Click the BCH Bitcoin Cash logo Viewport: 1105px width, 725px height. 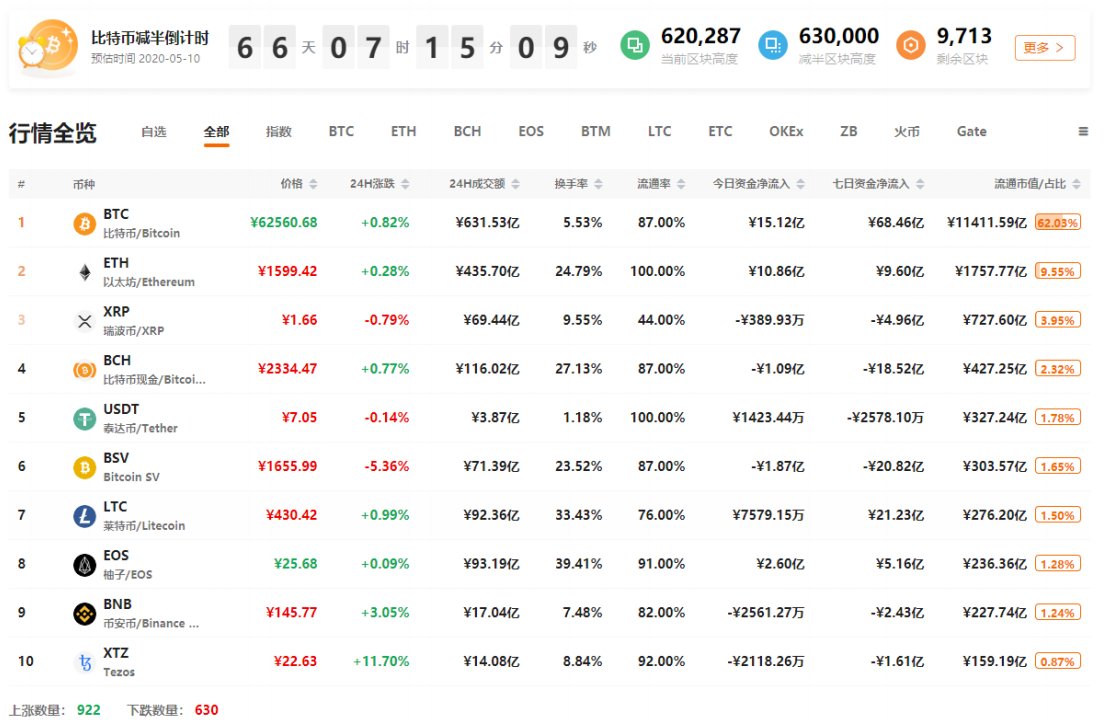(85, 370)
